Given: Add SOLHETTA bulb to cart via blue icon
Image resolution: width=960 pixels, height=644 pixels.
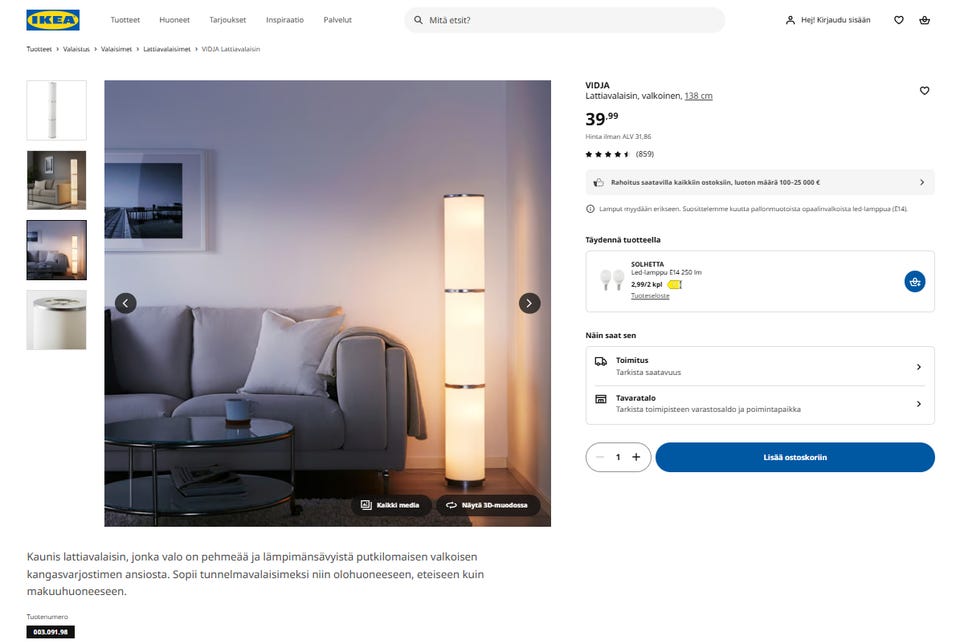Looking at the screenshot, I should [x=915, y=282].
